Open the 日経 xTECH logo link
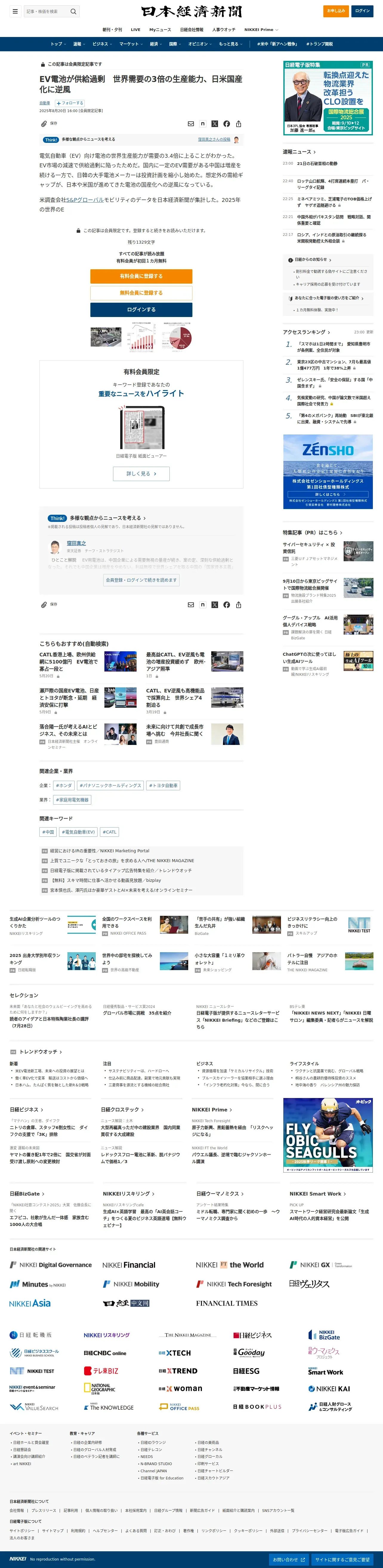Viewport: 383px width, 1568px height. point(175,1353)
